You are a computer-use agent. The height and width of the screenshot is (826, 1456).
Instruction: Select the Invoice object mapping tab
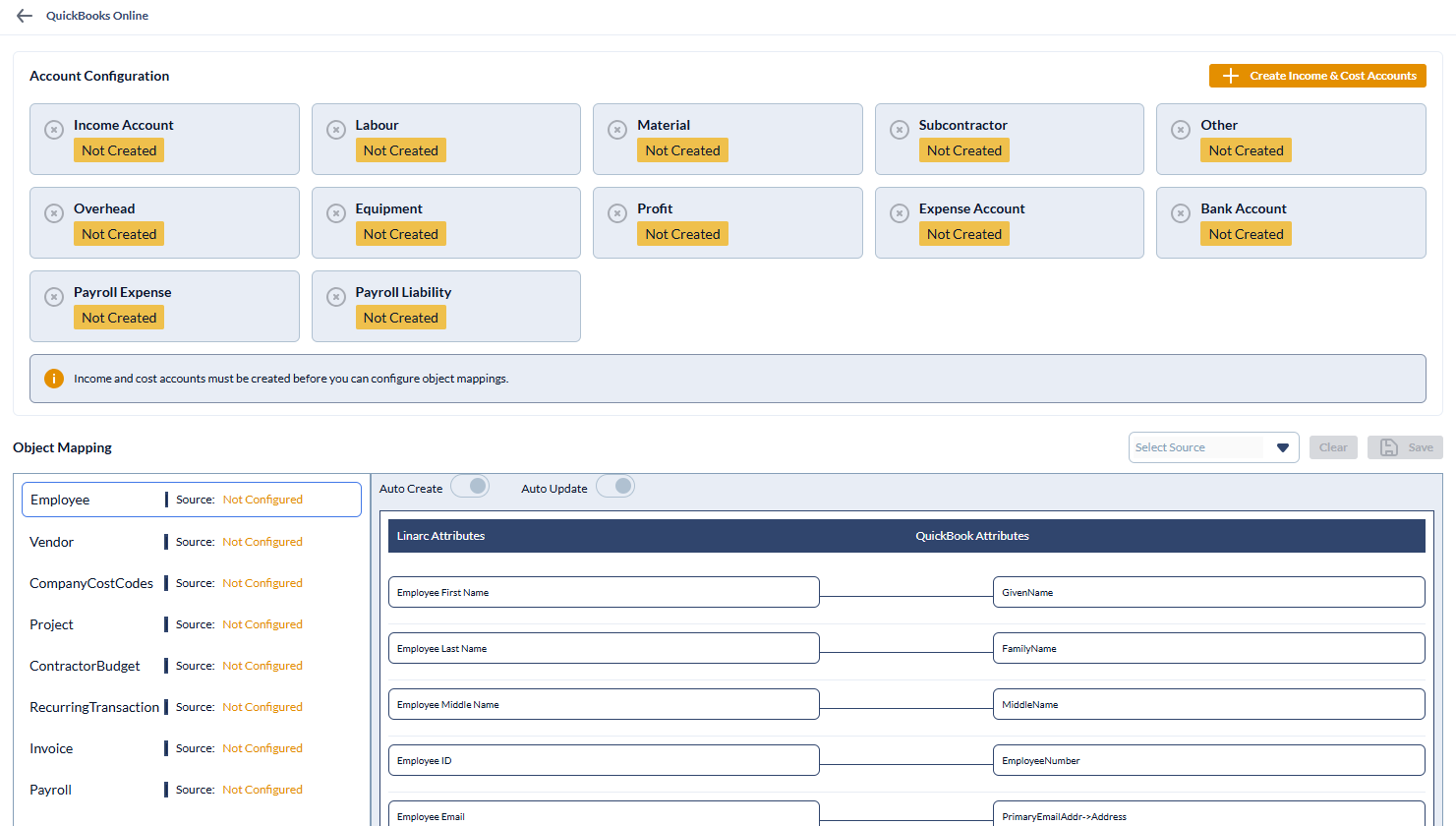pos(192,748)
